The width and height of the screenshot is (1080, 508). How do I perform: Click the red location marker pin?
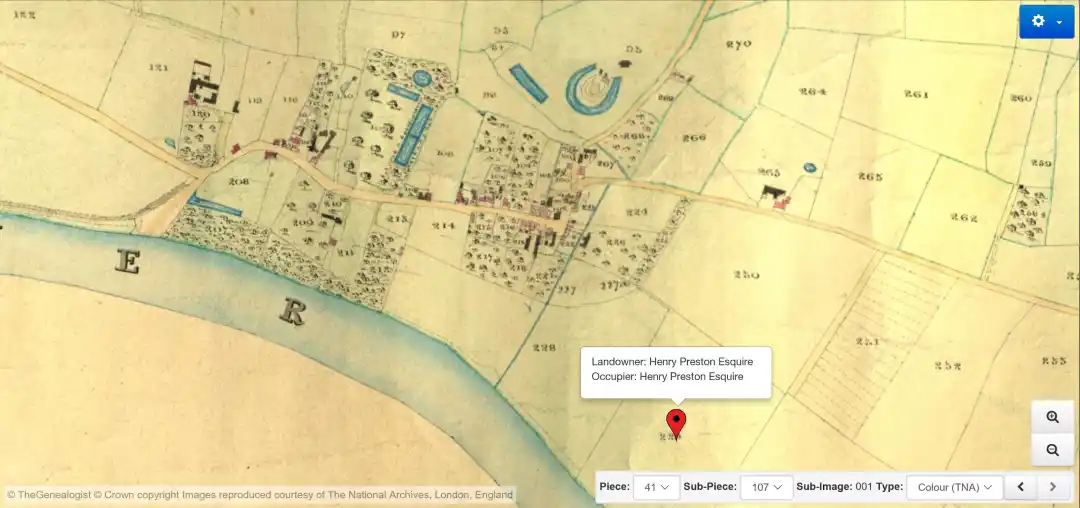pyautogui.click(x=676, y=423)
